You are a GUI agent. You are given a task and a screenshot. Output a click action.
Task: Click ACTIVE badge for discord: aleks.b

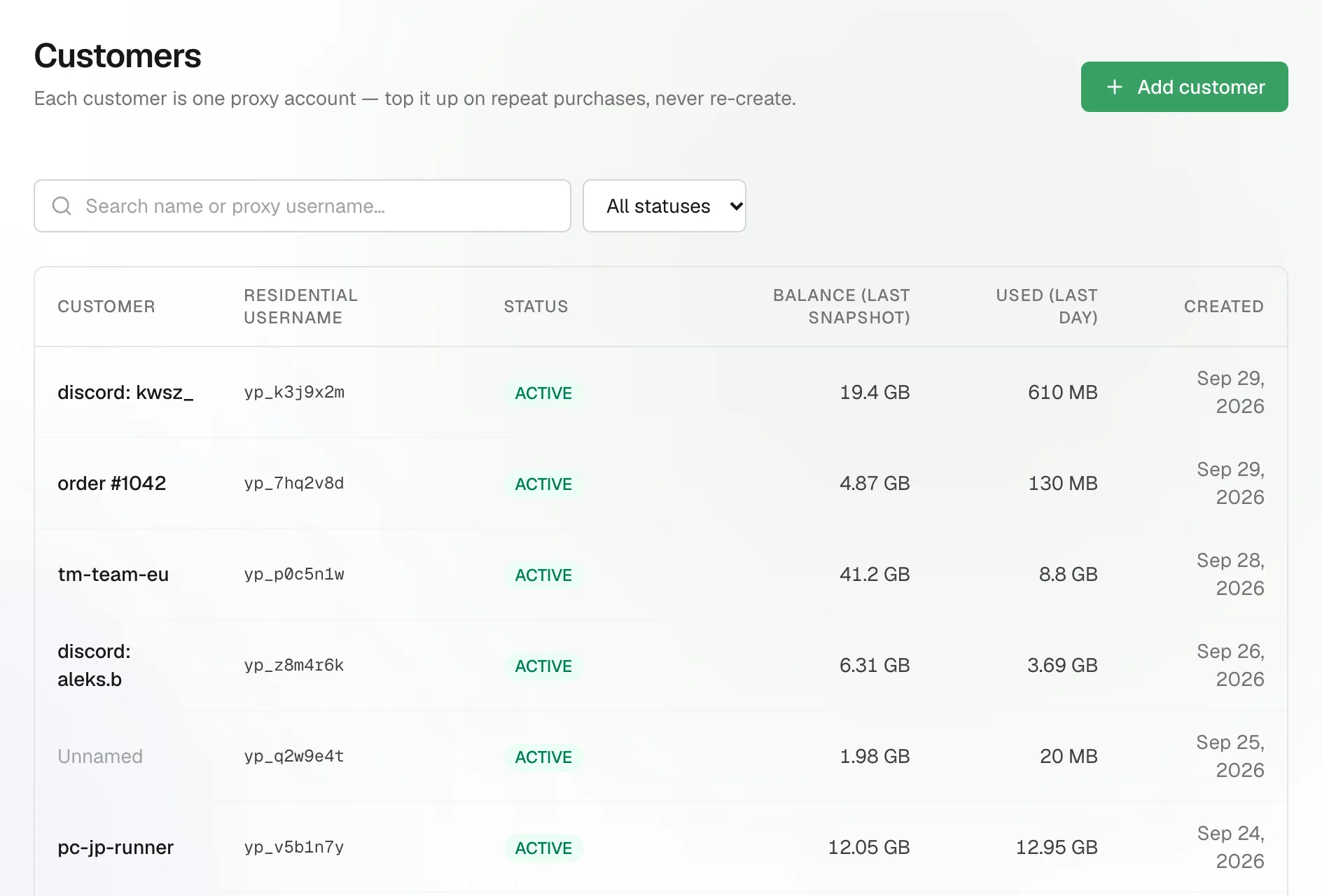(x=543, y=666)
